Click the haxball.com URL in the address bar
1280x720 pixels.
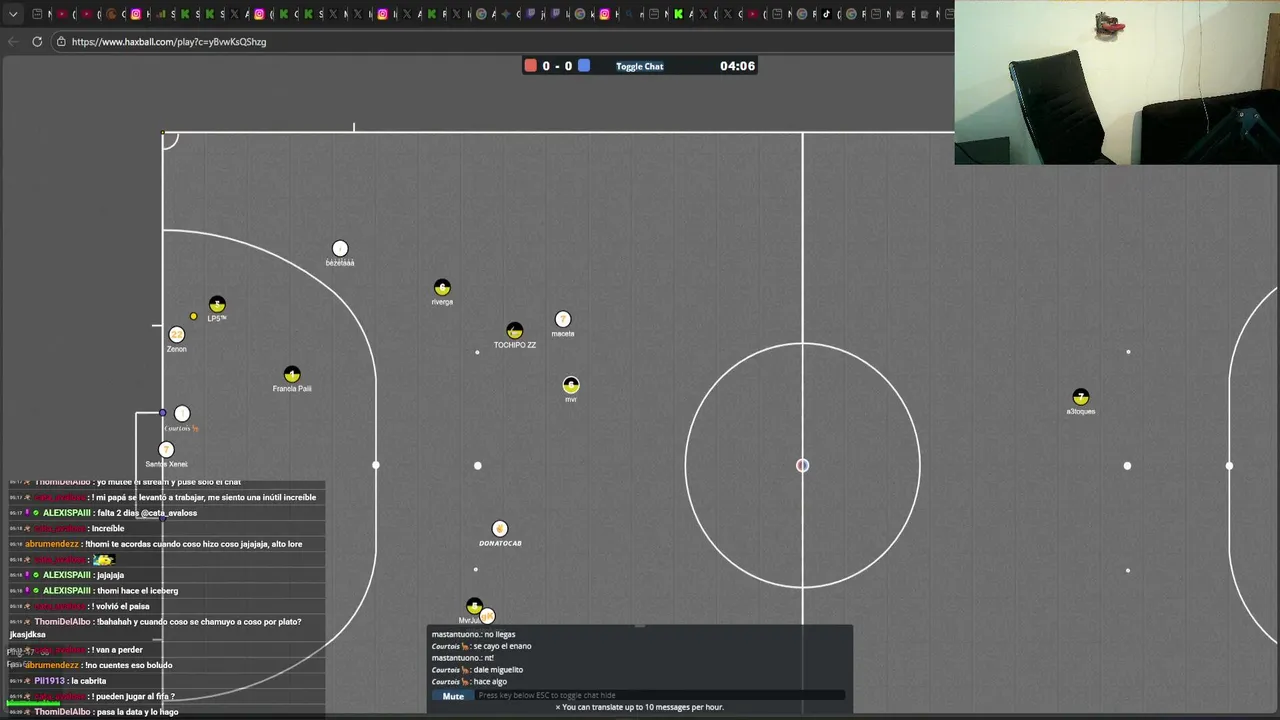tap(169, 42)
